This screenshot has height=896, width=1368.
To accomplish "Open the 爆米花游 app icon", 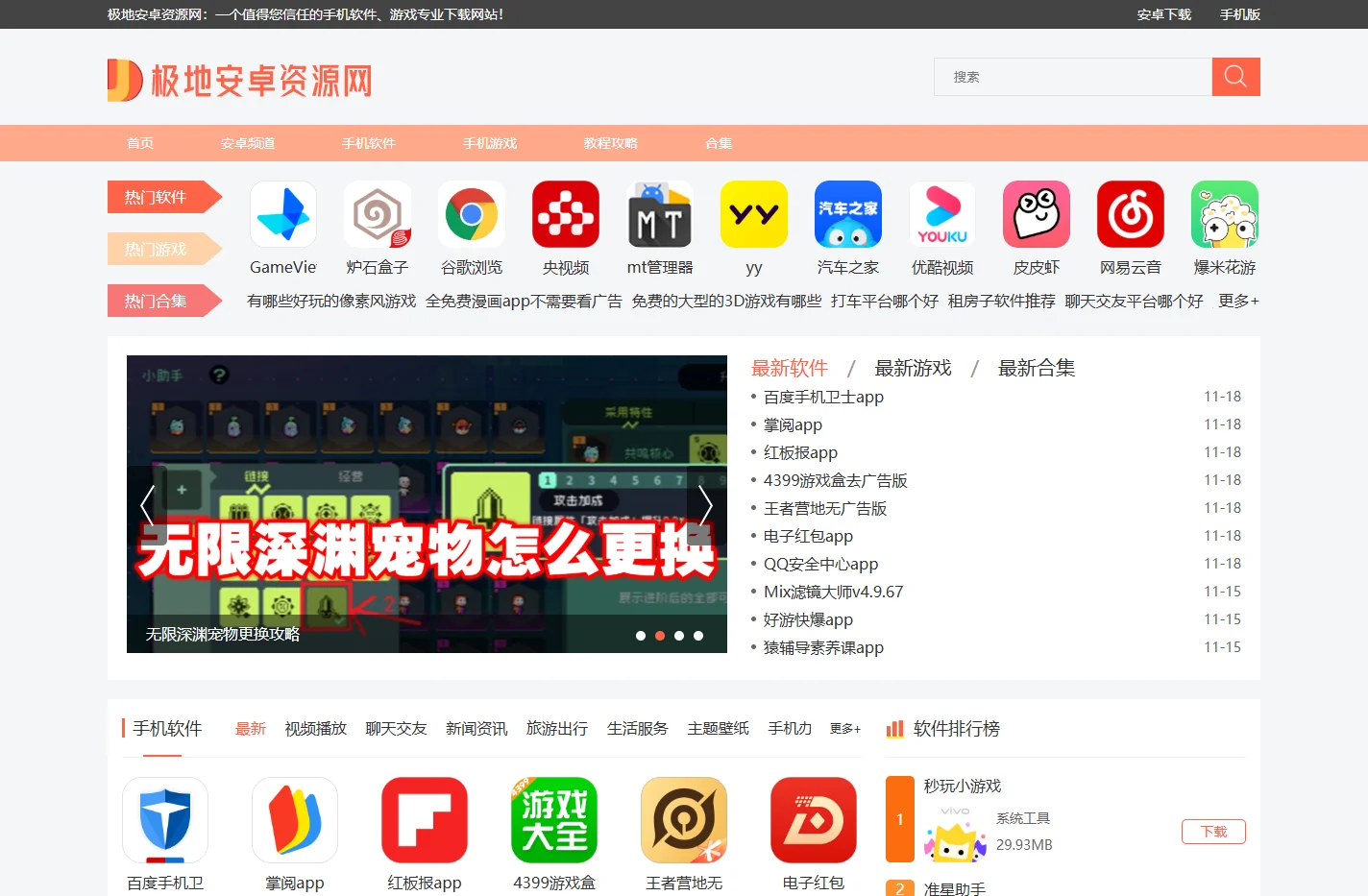I will [x=1225, y=214].
